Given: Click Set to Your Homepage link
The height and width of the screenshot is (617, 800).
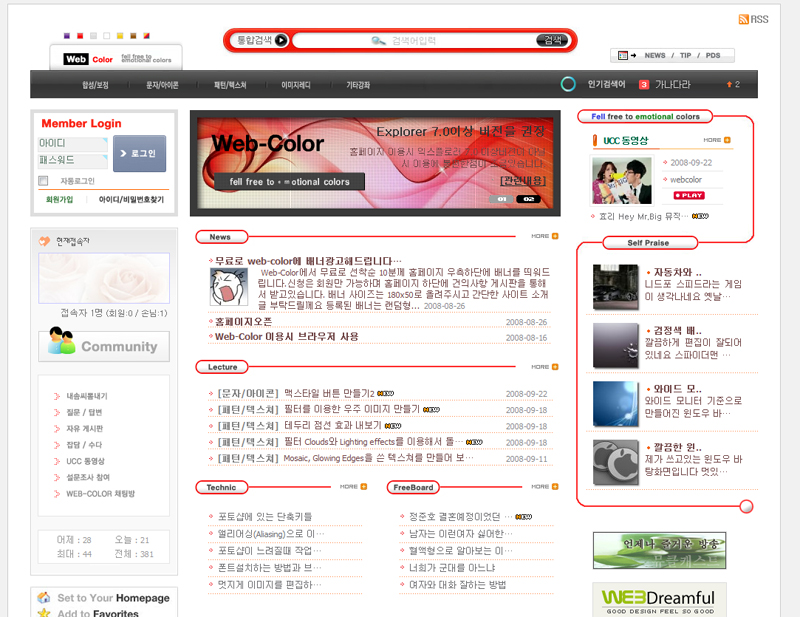Looking at the screenshot, I should click(x=113, y=598).
